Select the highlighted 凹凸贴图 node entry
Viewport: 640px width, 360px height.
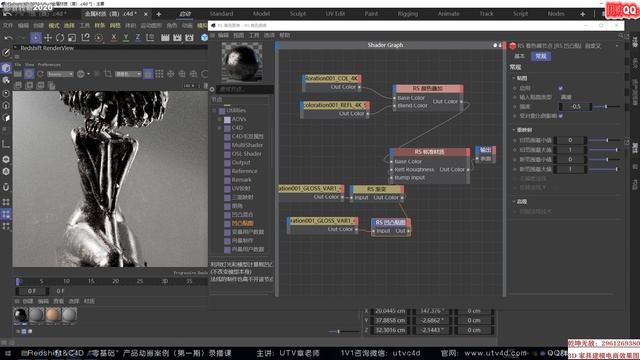pyautogui.click(x=242, y=223)
